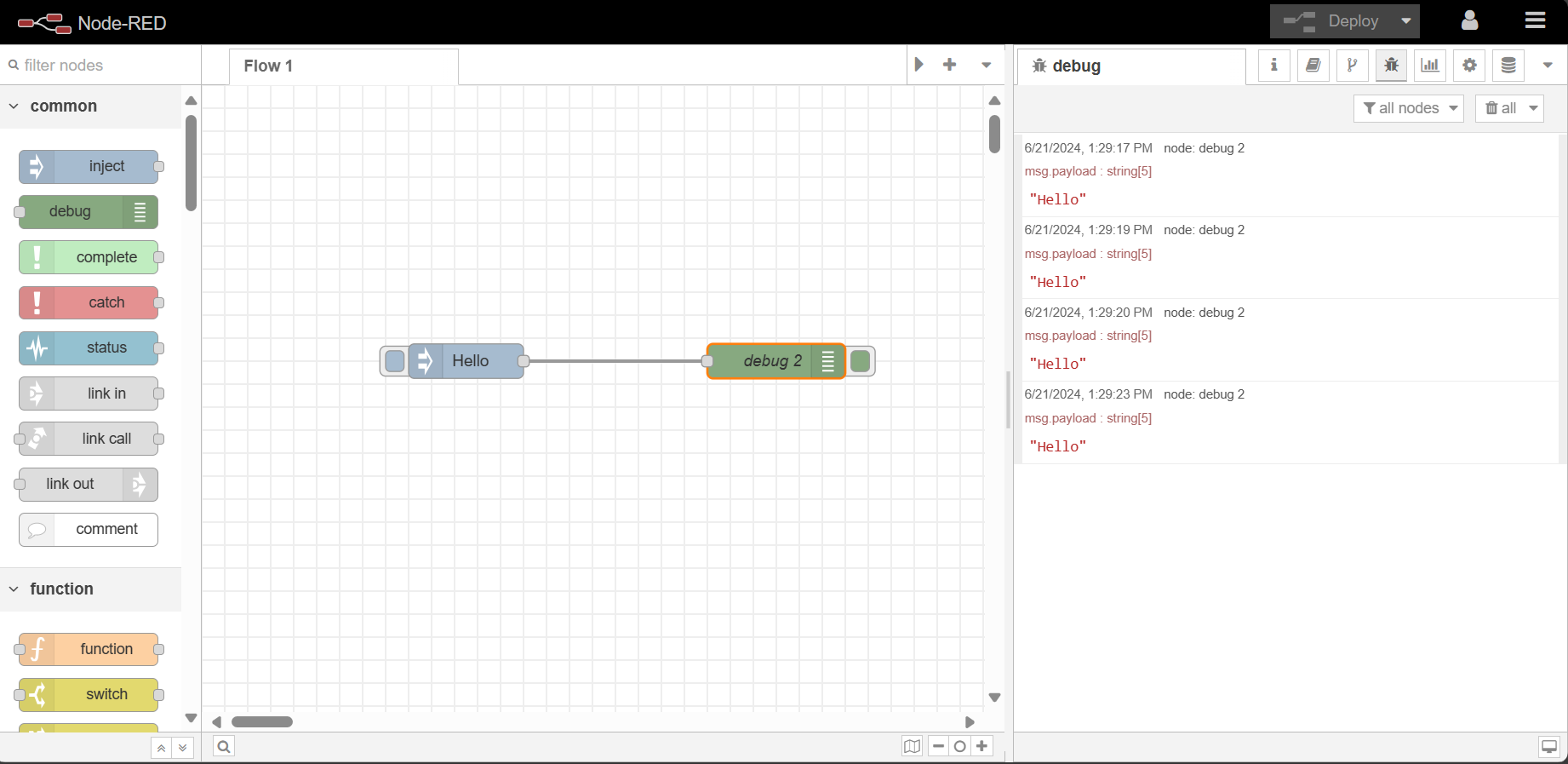The height and width of the screenshot is (764, 1568).
Task: Collapse the common palette category
Action: (x=90, y=106)
